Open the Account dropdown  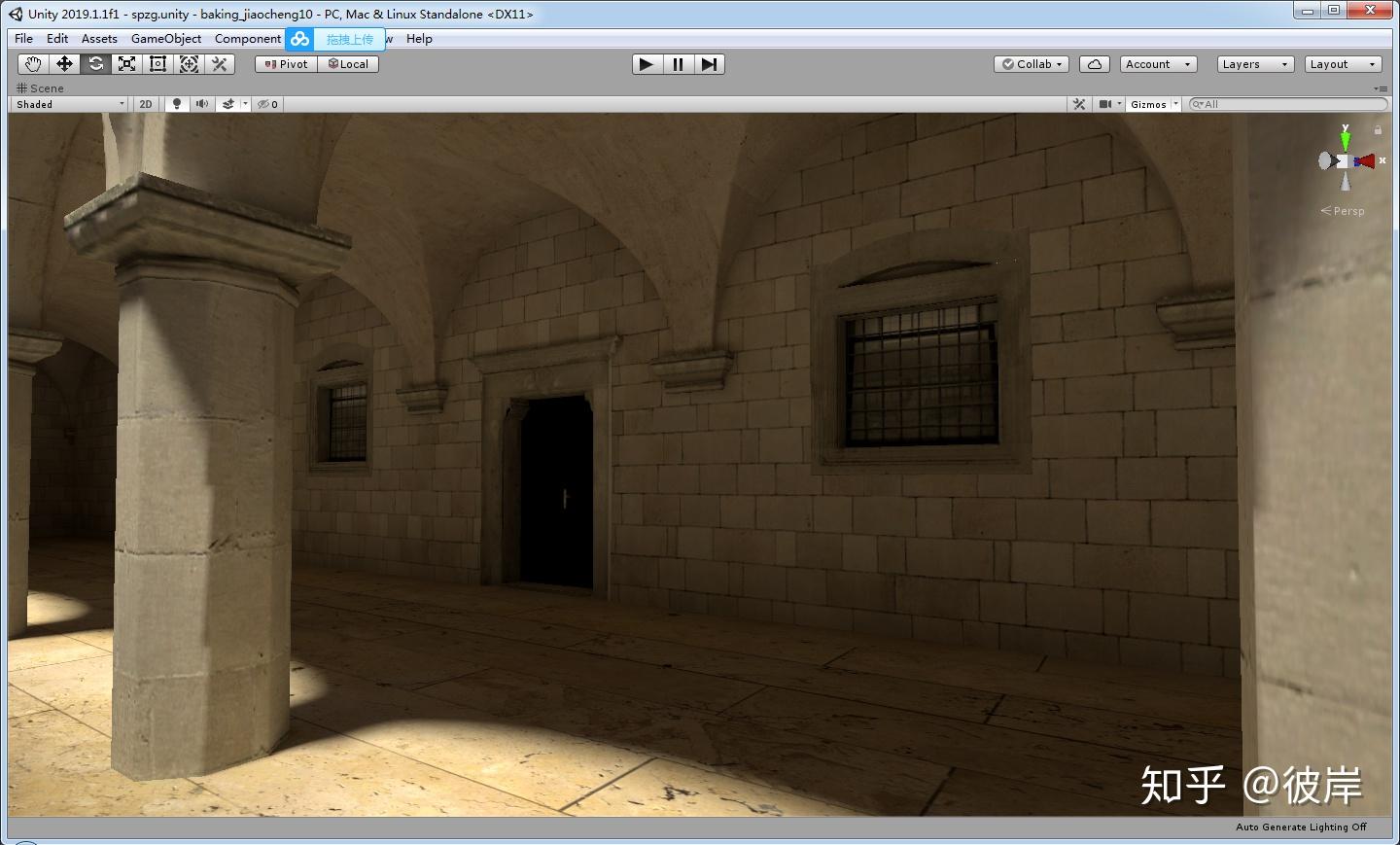click(x=1158, y=64)
